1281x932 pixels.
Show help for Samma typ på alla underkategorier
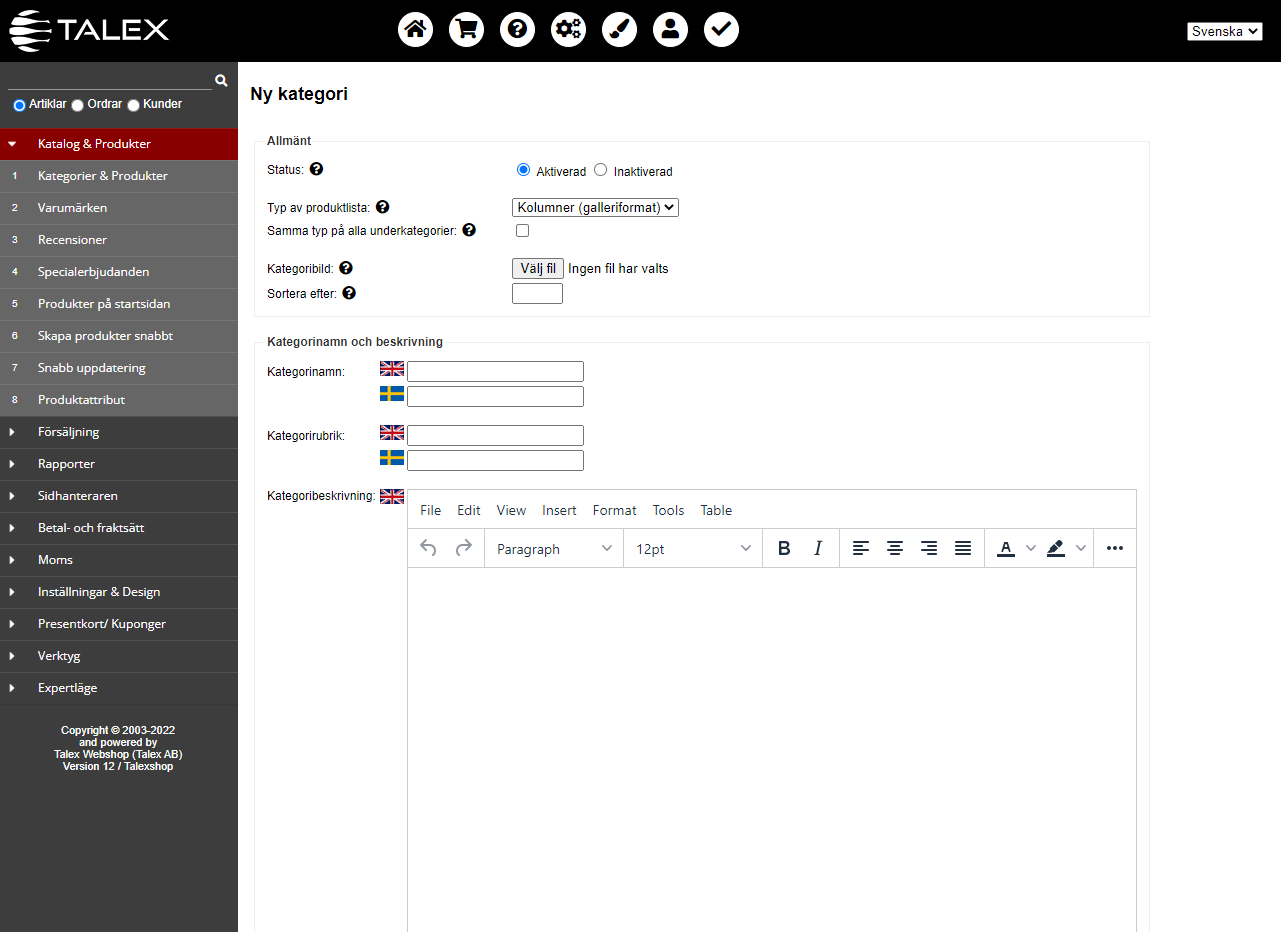coord(469,230)
